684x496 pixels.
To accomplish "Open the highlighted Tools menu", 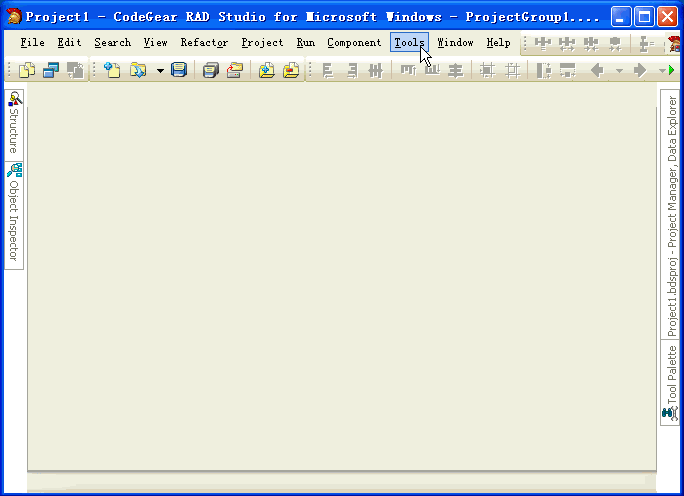I will (409, 42).
